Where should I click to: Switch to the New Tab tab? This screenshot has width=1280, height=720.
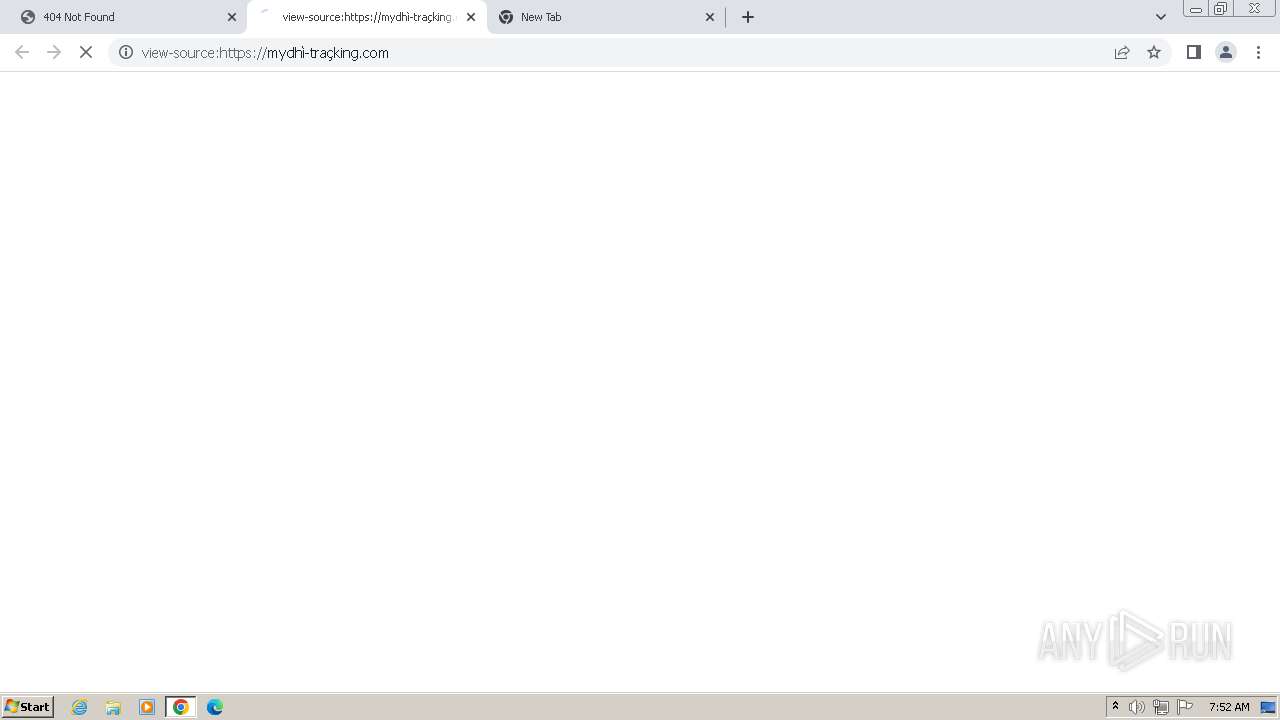(x=605, y=17)
